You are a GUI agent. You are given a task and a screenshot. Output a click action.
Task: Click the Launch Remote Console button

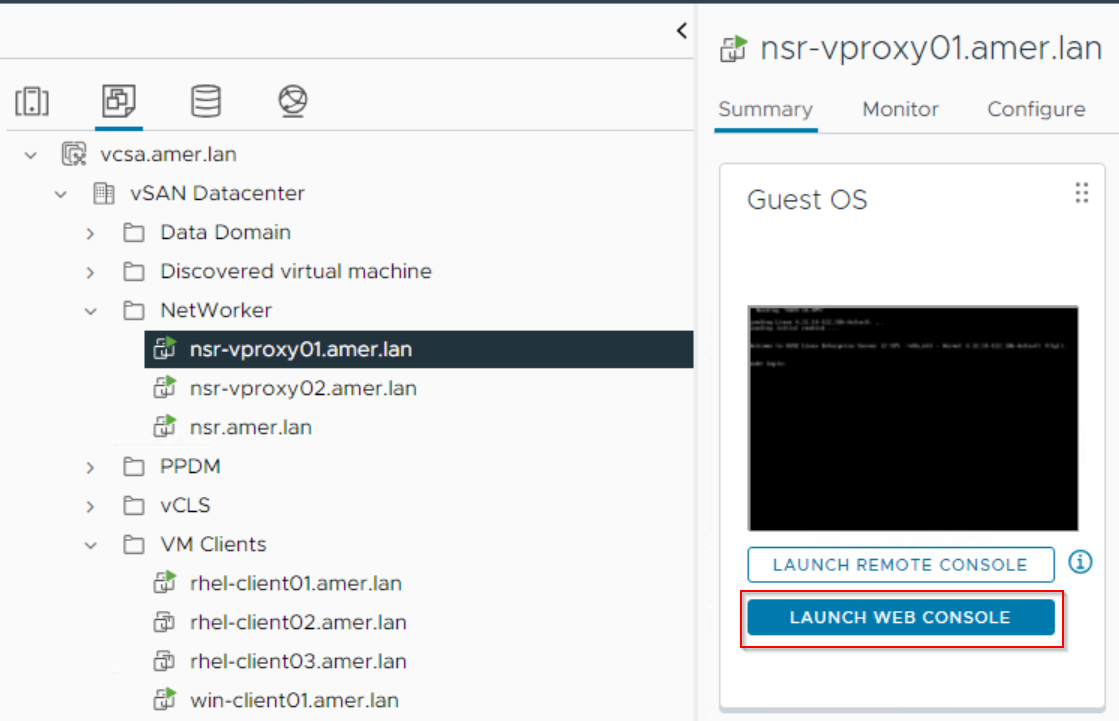(x=899, y=564)
